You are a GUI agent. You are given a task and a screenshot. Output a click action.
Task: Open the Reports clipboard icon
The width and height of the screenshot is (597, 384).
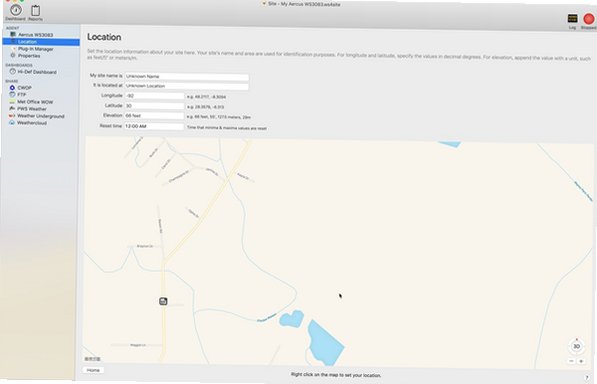coord(35,11)
